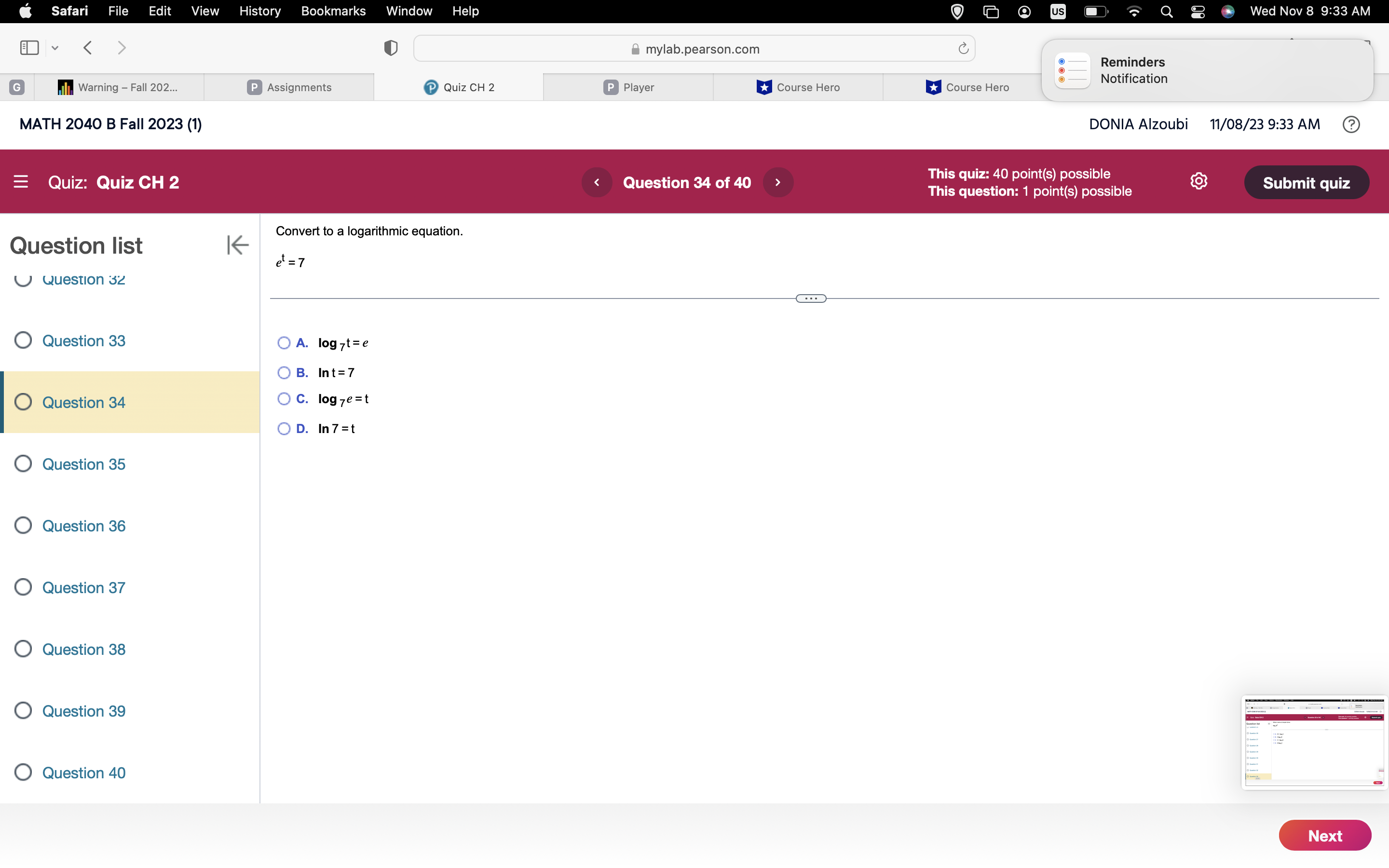Select the radio button for Question 35

click(x=23, y=463)
